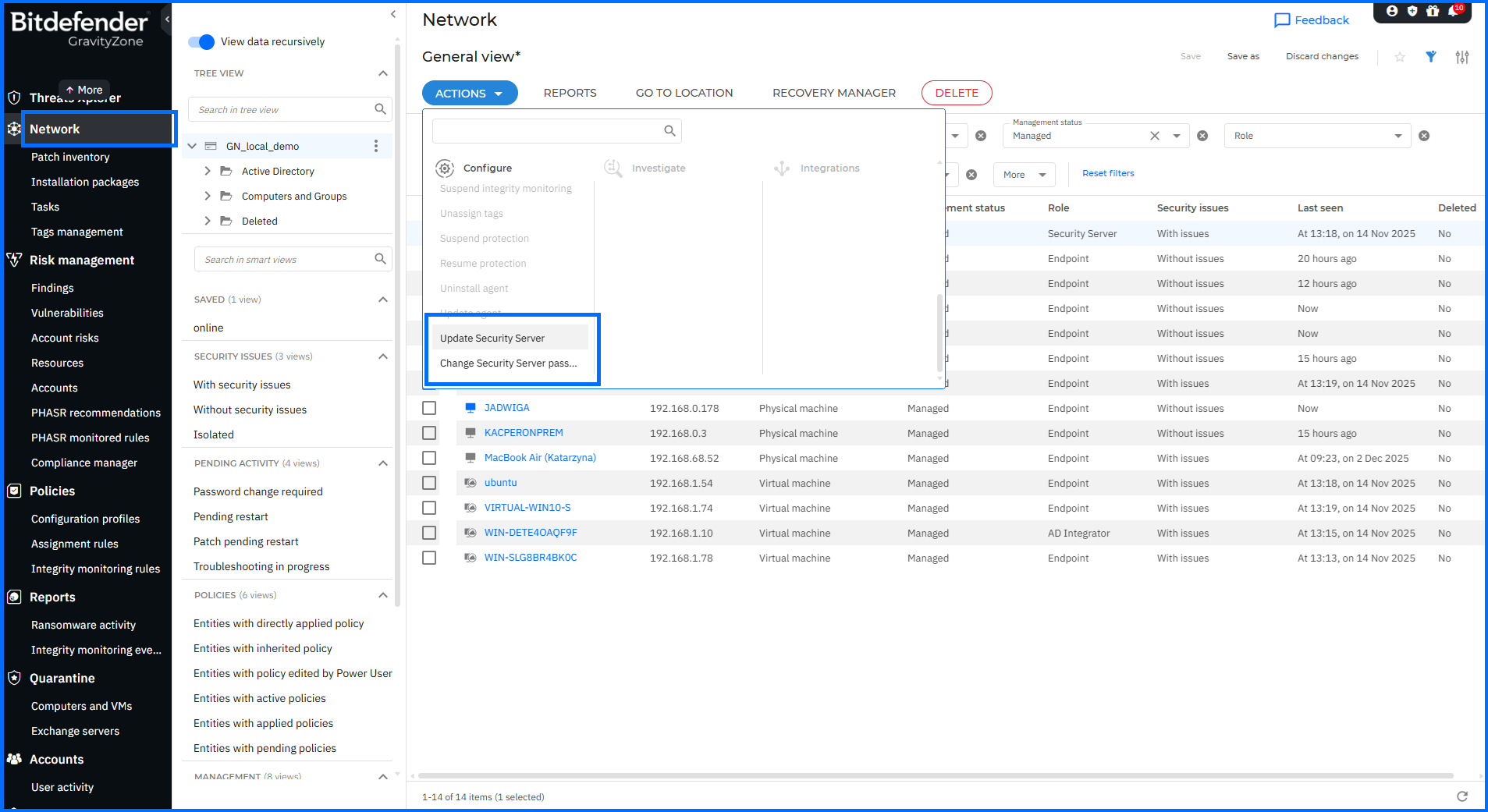The height and width of the screenshot is (812, 1488).
Task: Choose Update Security Server from Actions menu
Action: coord(492,338)
